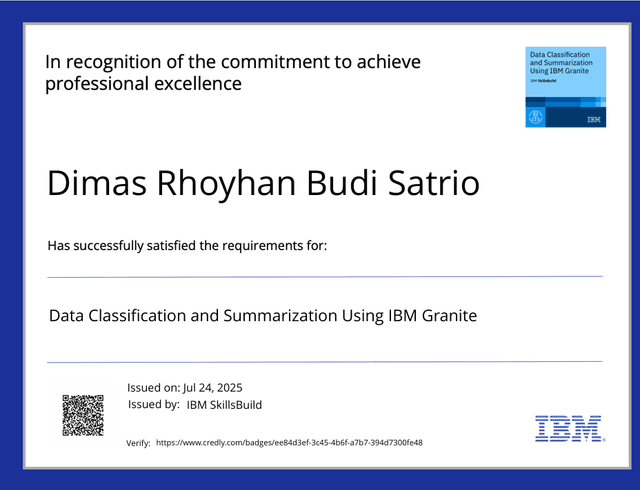Click the pixelated blue band on the badge
Screen dimensions: 640x490
coord(565,101)
